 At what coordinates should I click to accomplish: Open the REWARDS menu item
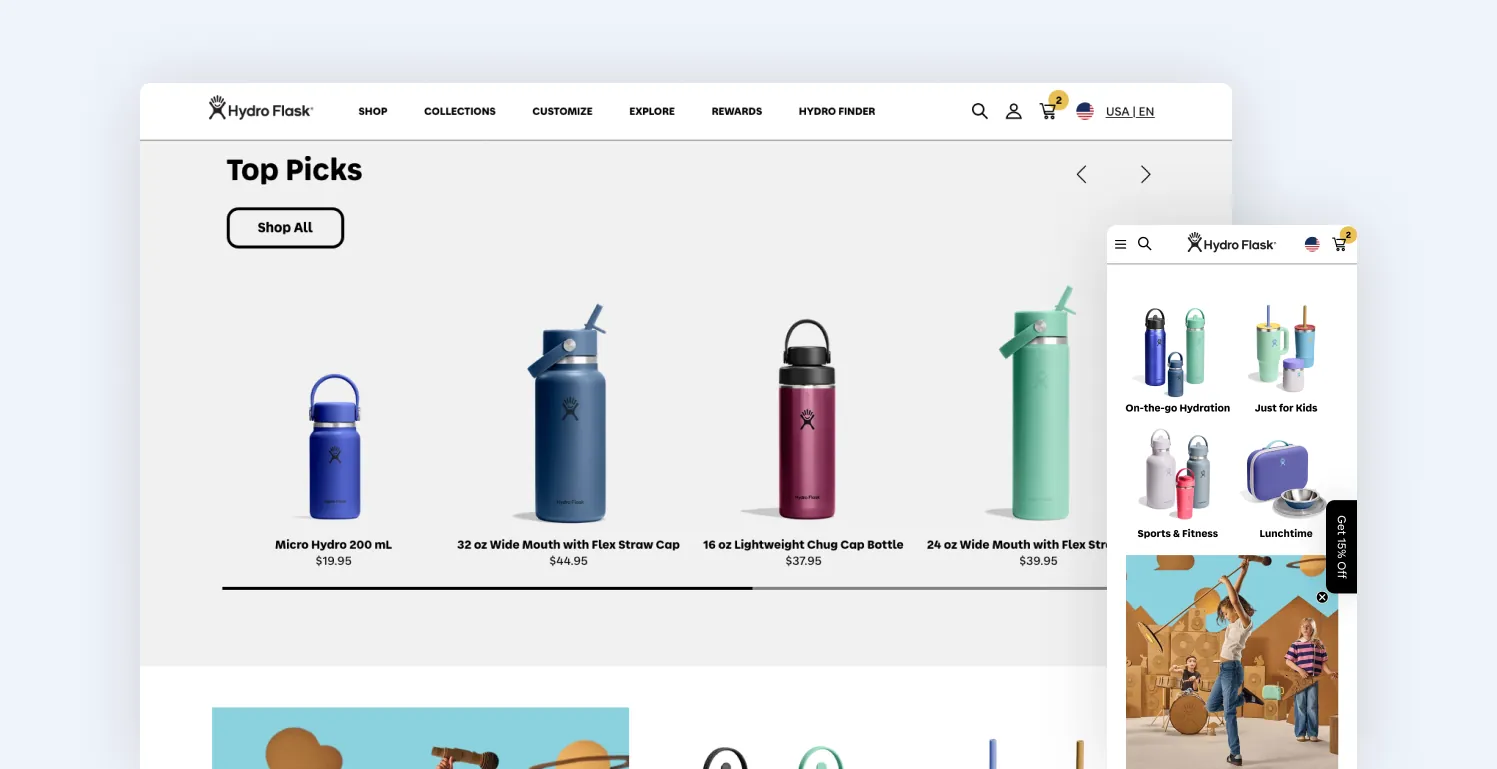point(737,111)
